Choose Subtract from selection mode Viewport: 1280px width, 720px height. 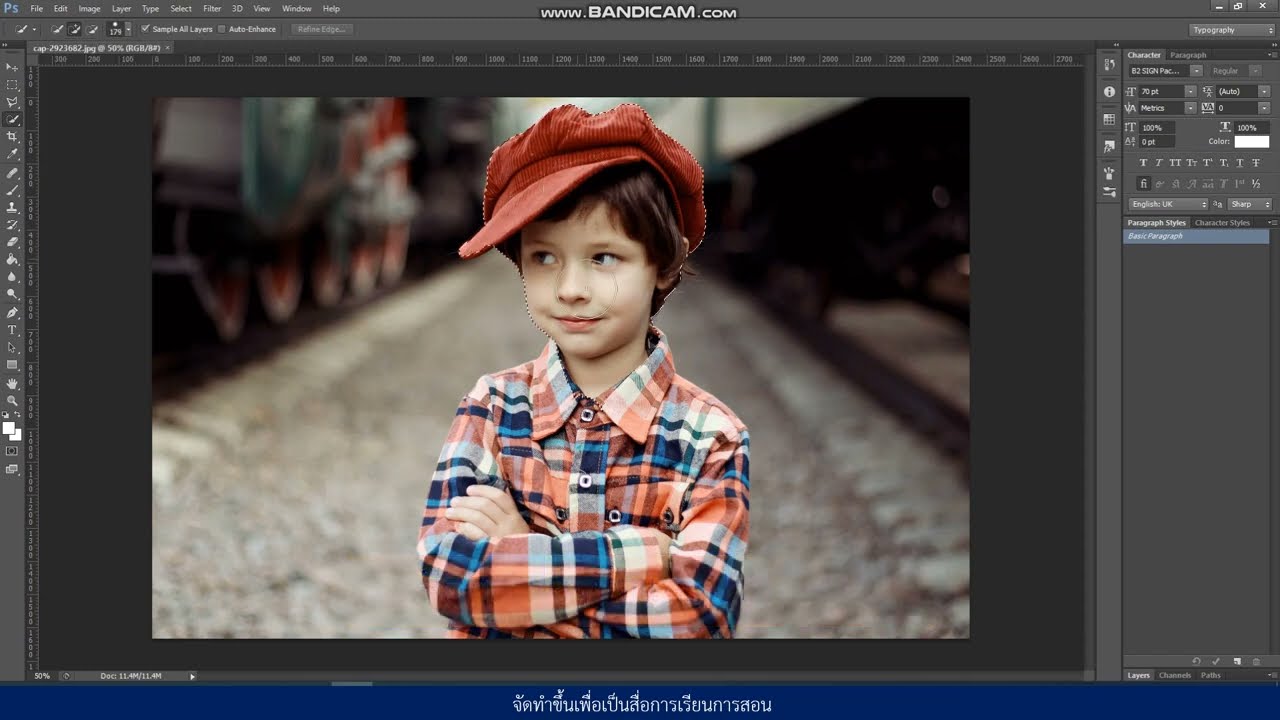[x=93, y=29]
